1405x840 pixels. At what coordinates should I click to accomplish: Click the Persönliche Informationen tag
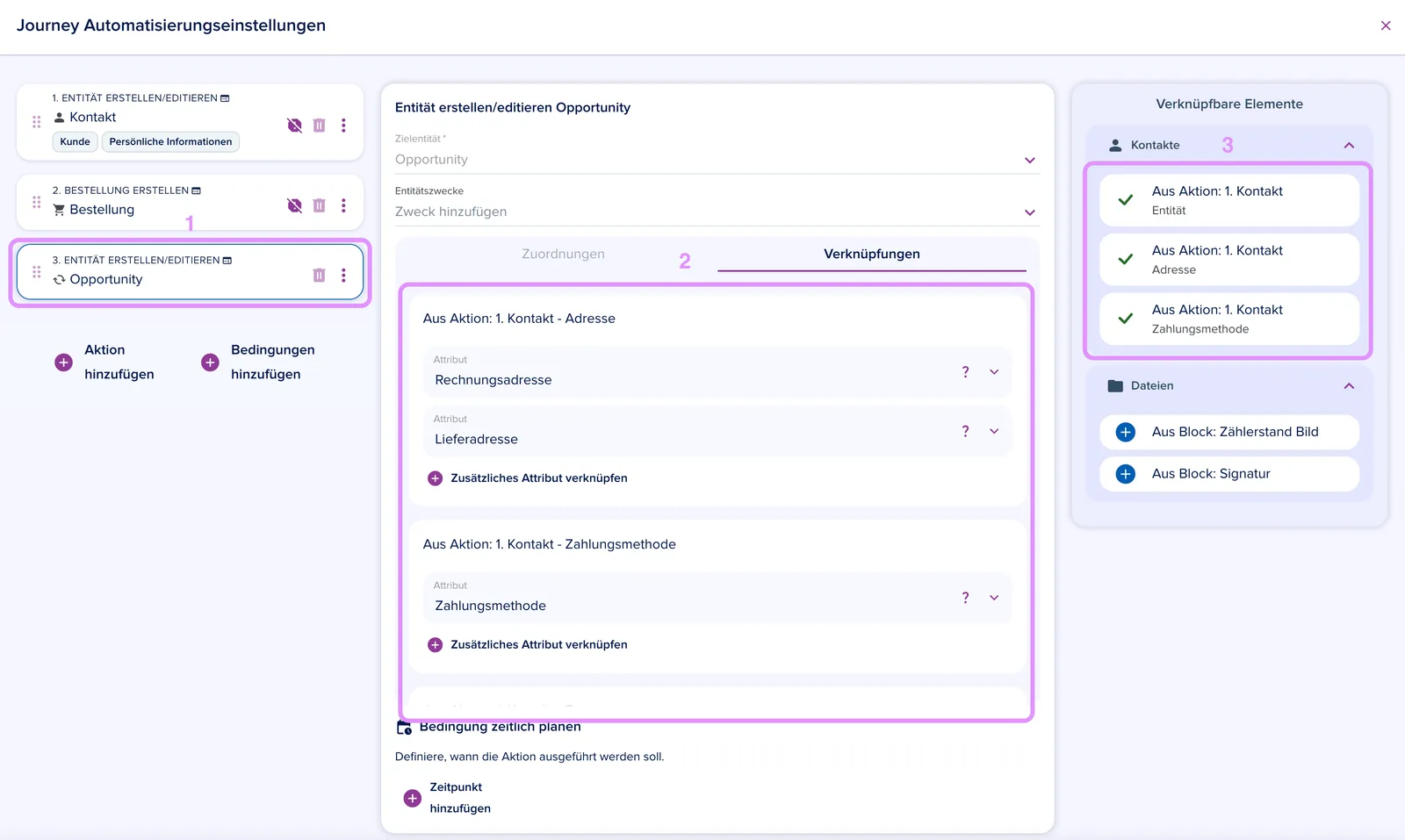coord(171,142)
